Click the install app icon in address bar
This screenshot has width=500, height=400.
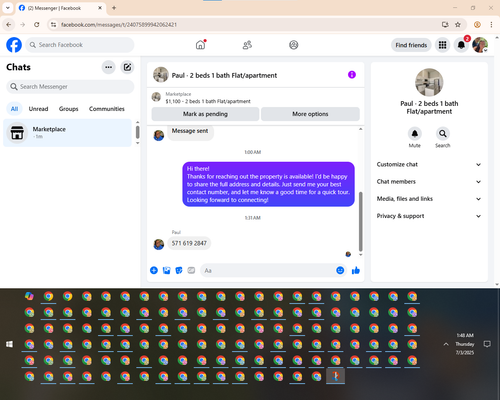(445, 25)
